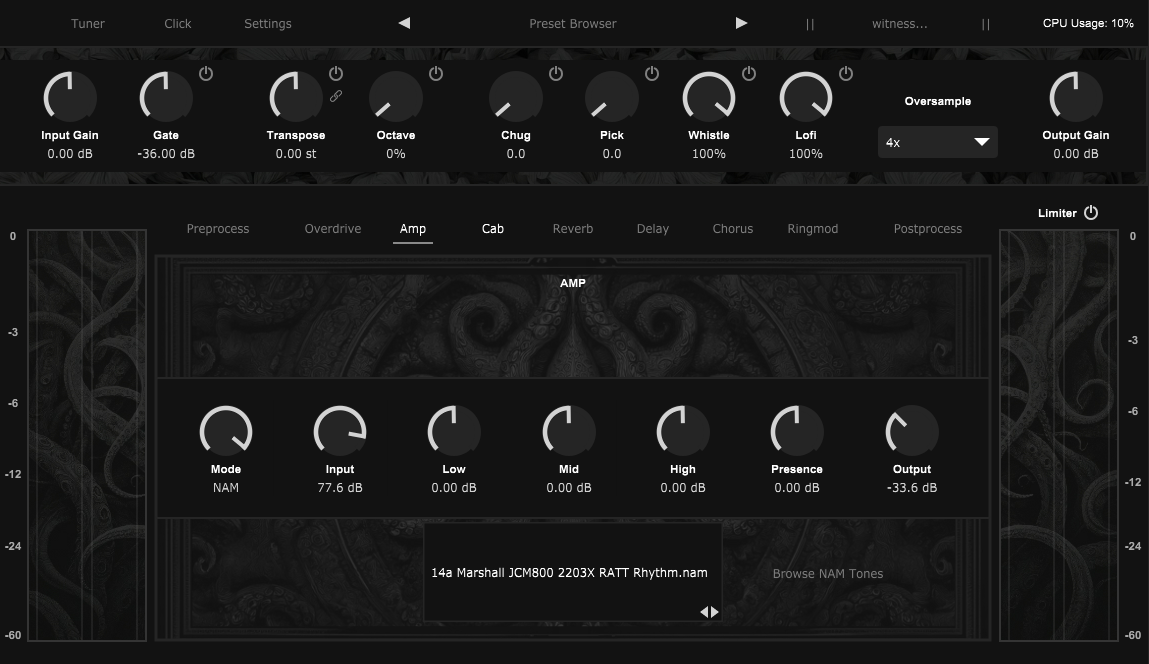Enable the Octave effect power icon
This screenshot has height=664, width=1149.
436,73
